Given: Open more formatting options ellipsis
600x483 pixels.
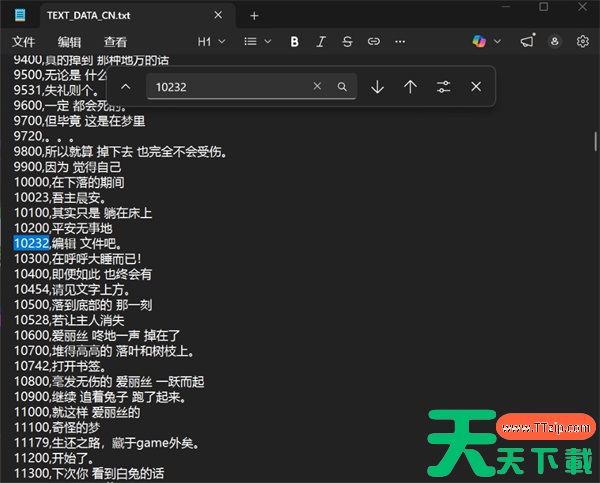Looking at the screenshot, I should [400, 41].
